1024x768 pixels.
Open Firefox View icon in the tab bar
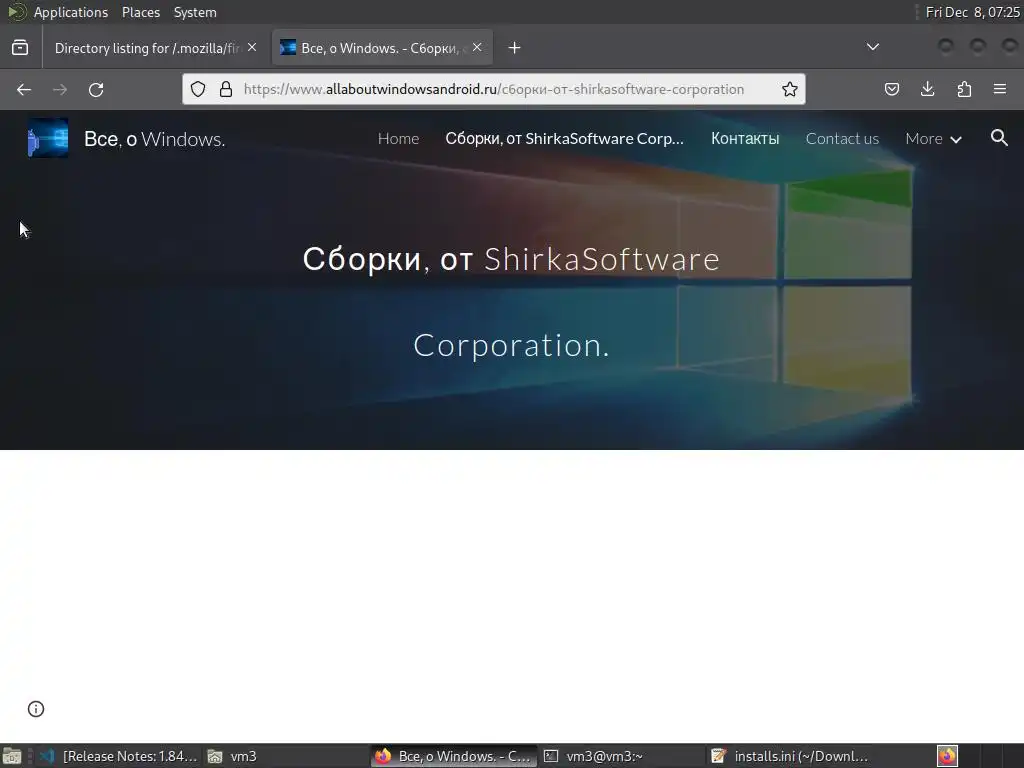(x=20, y=48)
